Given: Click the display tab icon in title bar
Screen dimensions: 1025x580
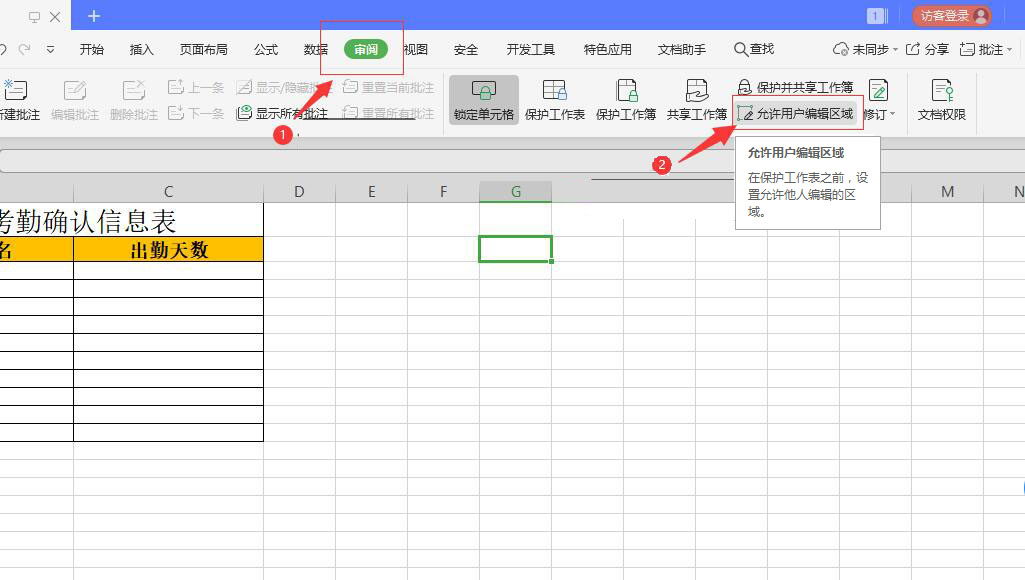Looking at the screenshot, I should point(34,17).
